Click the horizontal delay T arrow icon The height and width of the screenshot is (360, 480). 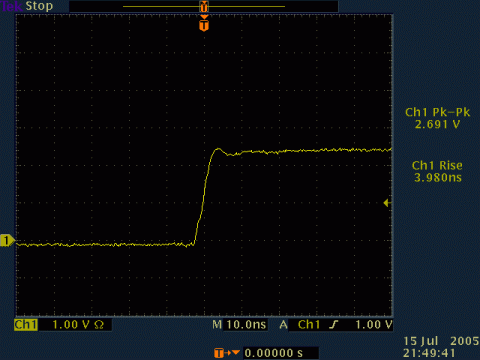pyautogui.click(x=227, y=353)
